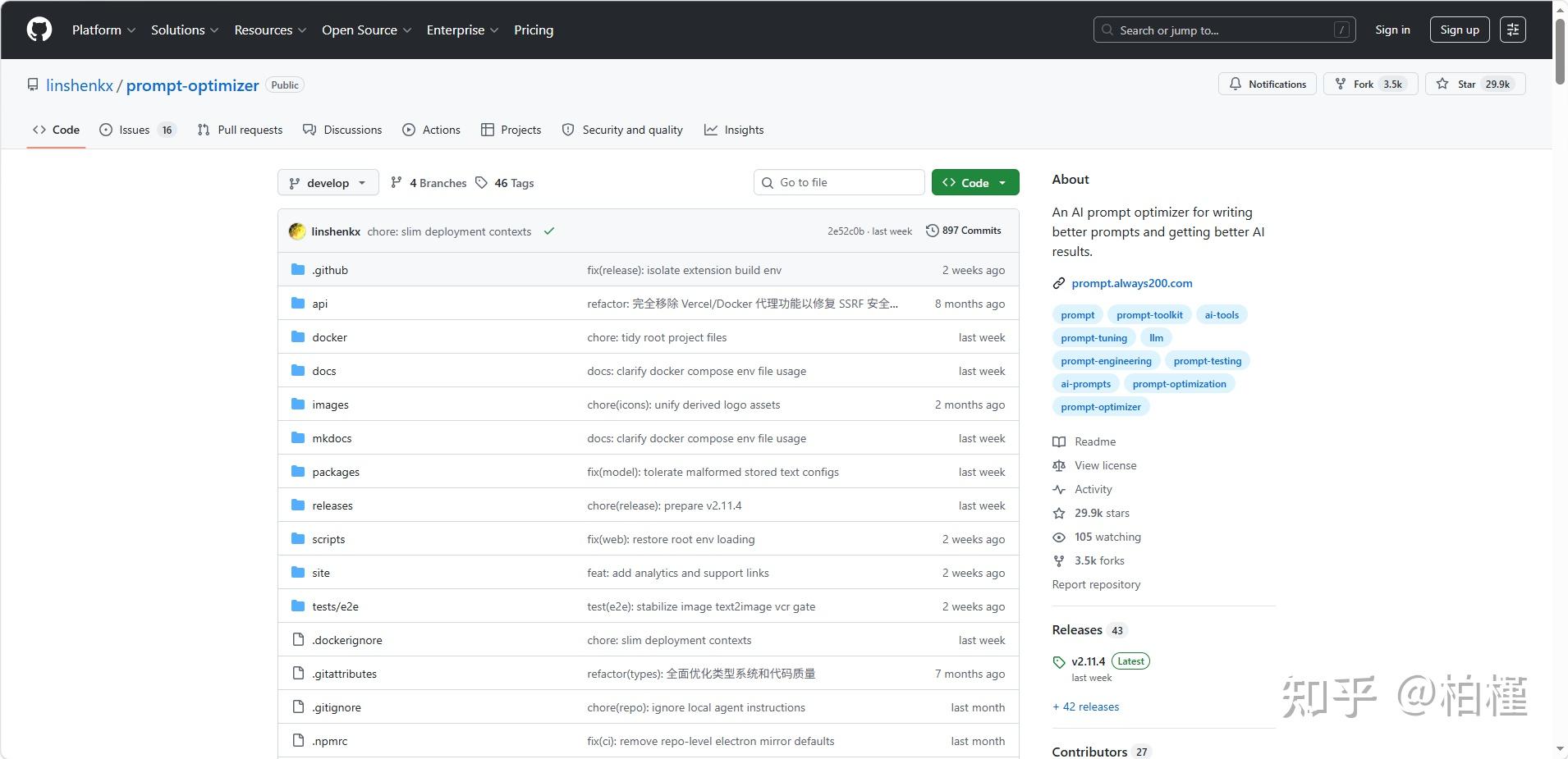This screenshot has width=1568, height=759.
Task: Switch to the Pull requests tab
Action: (x=240, y=130)
